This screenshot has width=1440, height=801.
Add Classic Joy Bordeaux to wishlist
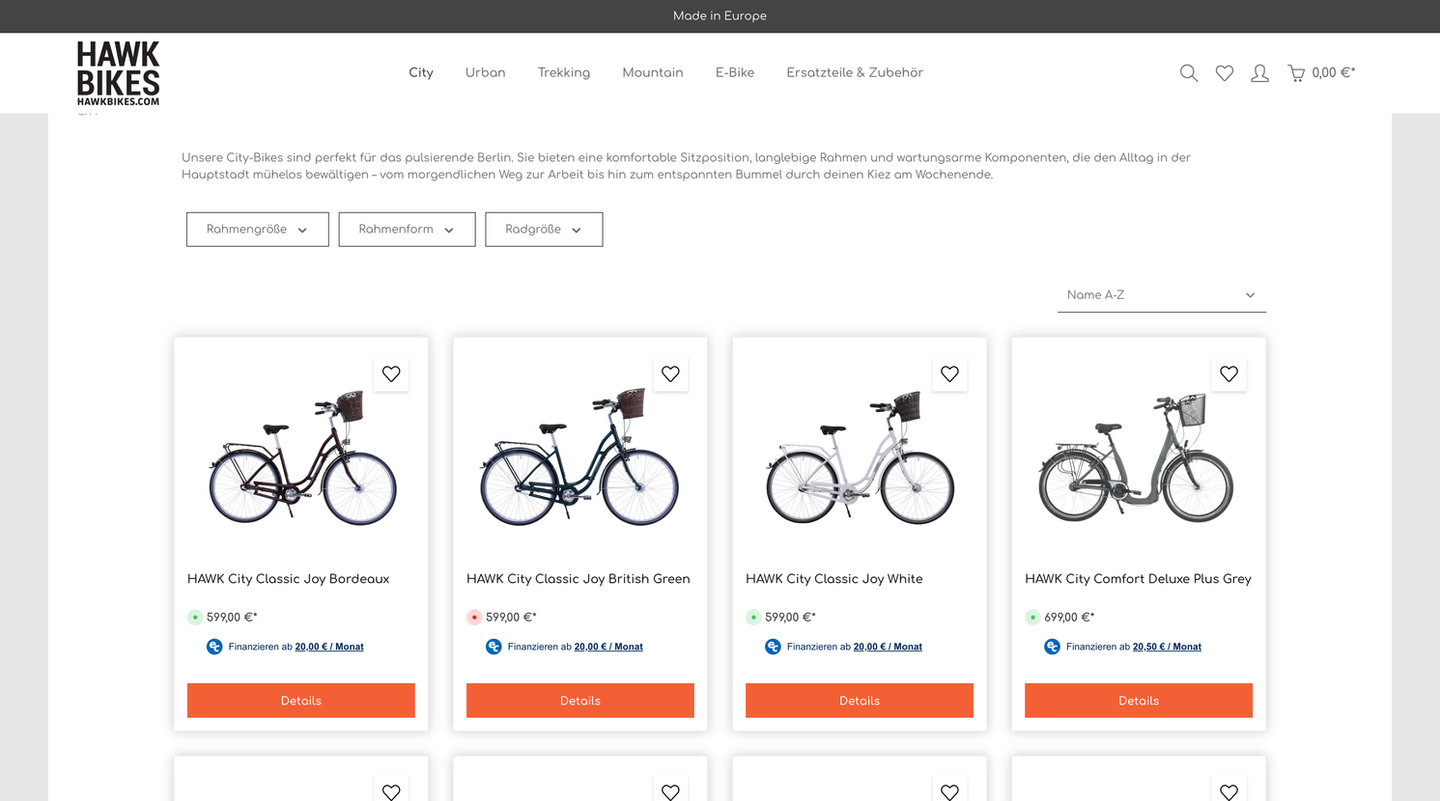391,374
